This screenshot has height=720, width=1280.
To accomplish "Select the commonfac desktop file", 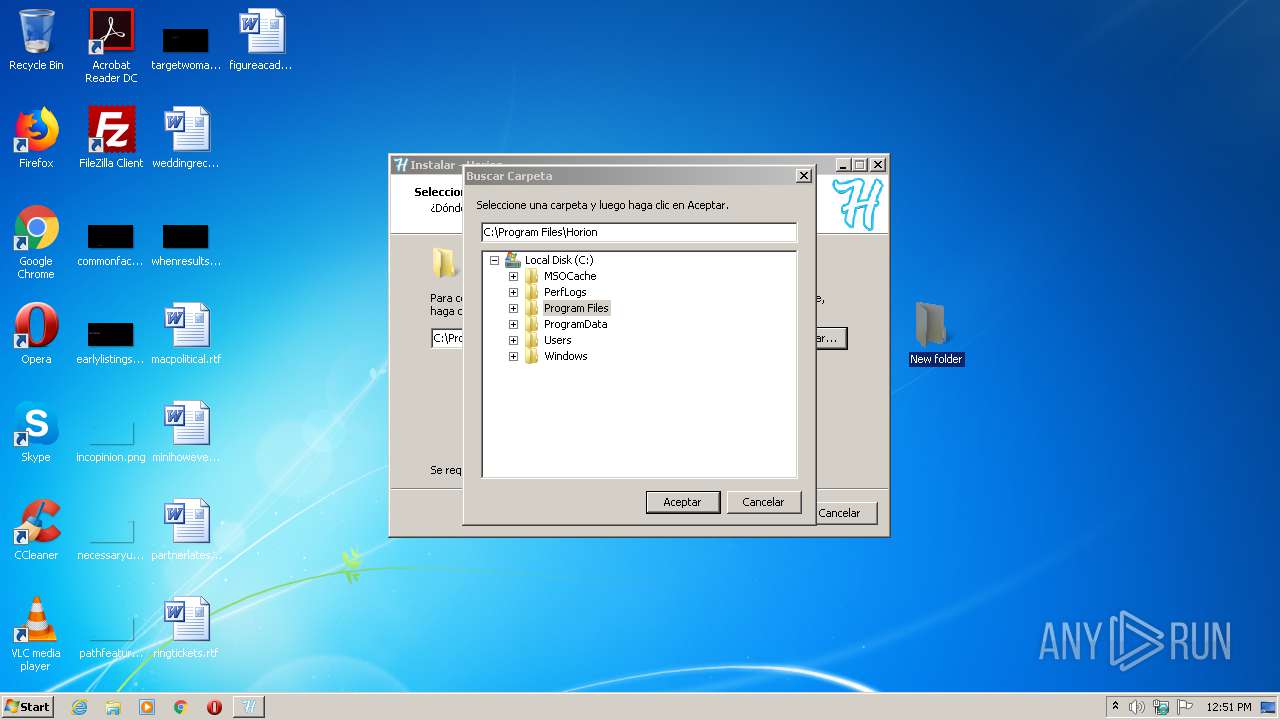I will (111, 243).
